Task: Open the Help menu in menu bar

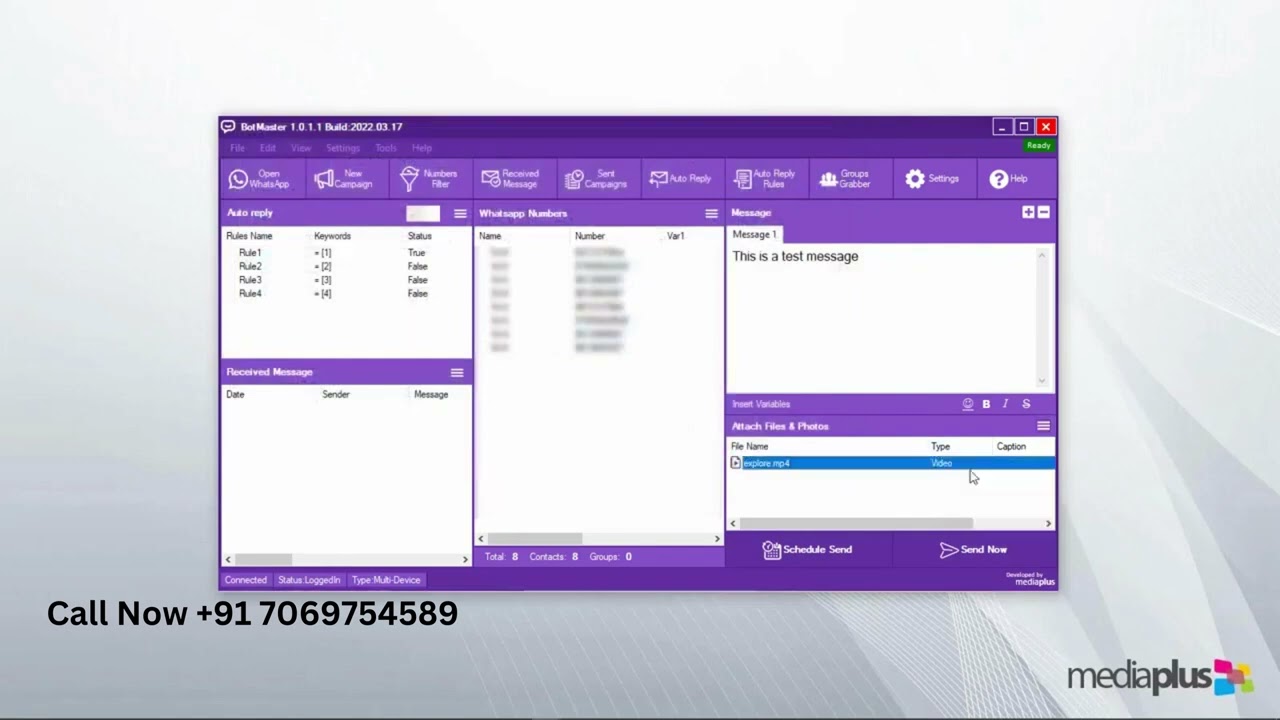Action: 422,148
